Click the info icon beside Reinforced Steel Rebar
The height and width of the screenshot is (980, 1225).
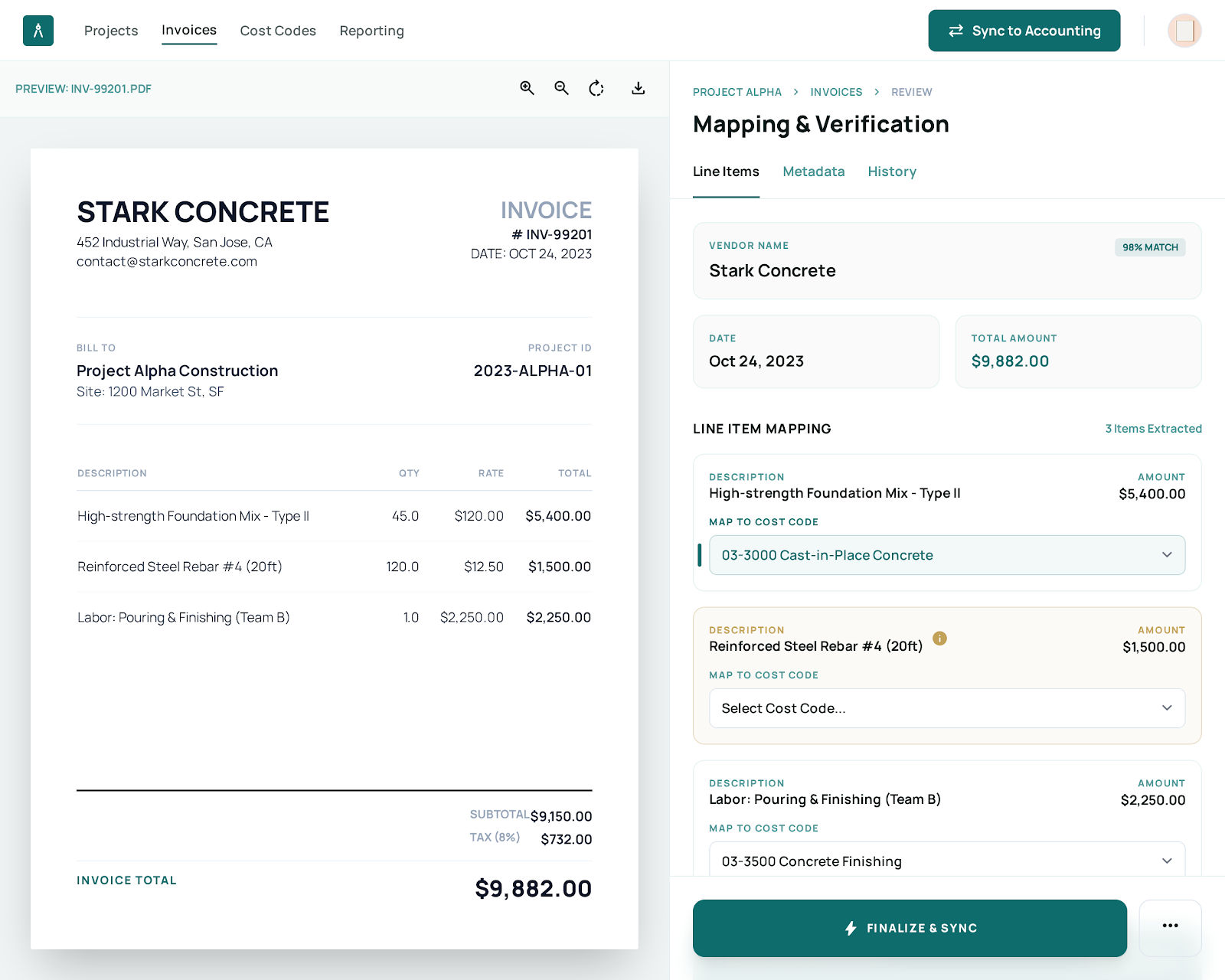[x=939, y=638]
